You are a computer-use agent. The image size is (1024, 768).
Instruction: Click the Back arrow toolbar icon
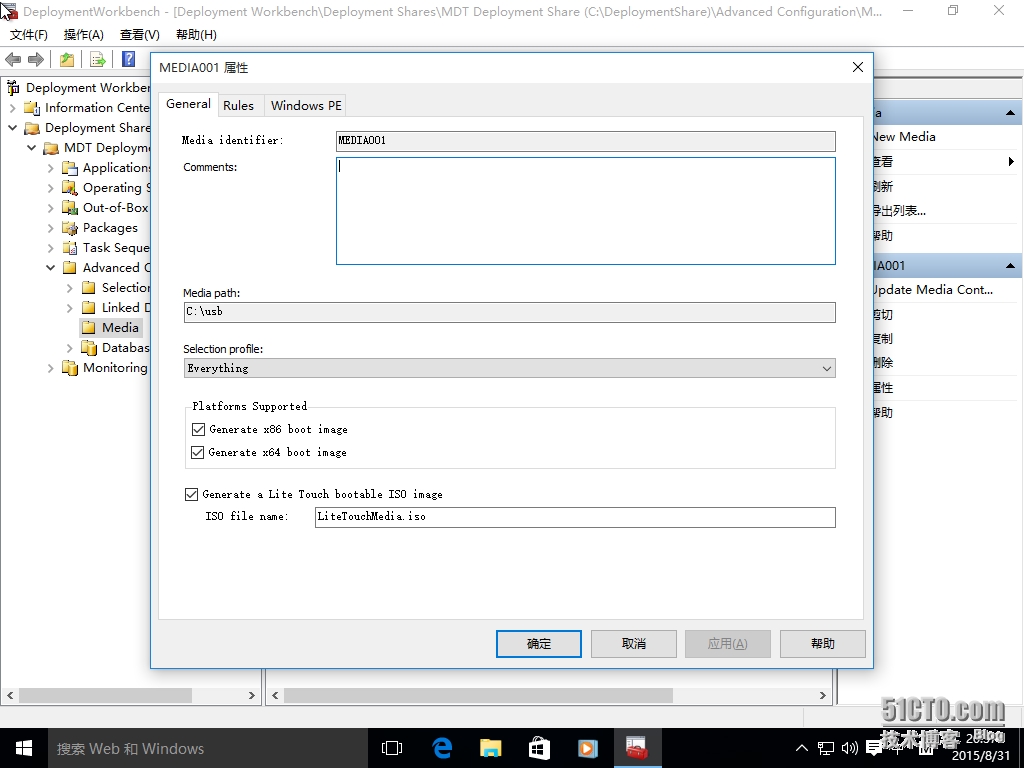13,59
